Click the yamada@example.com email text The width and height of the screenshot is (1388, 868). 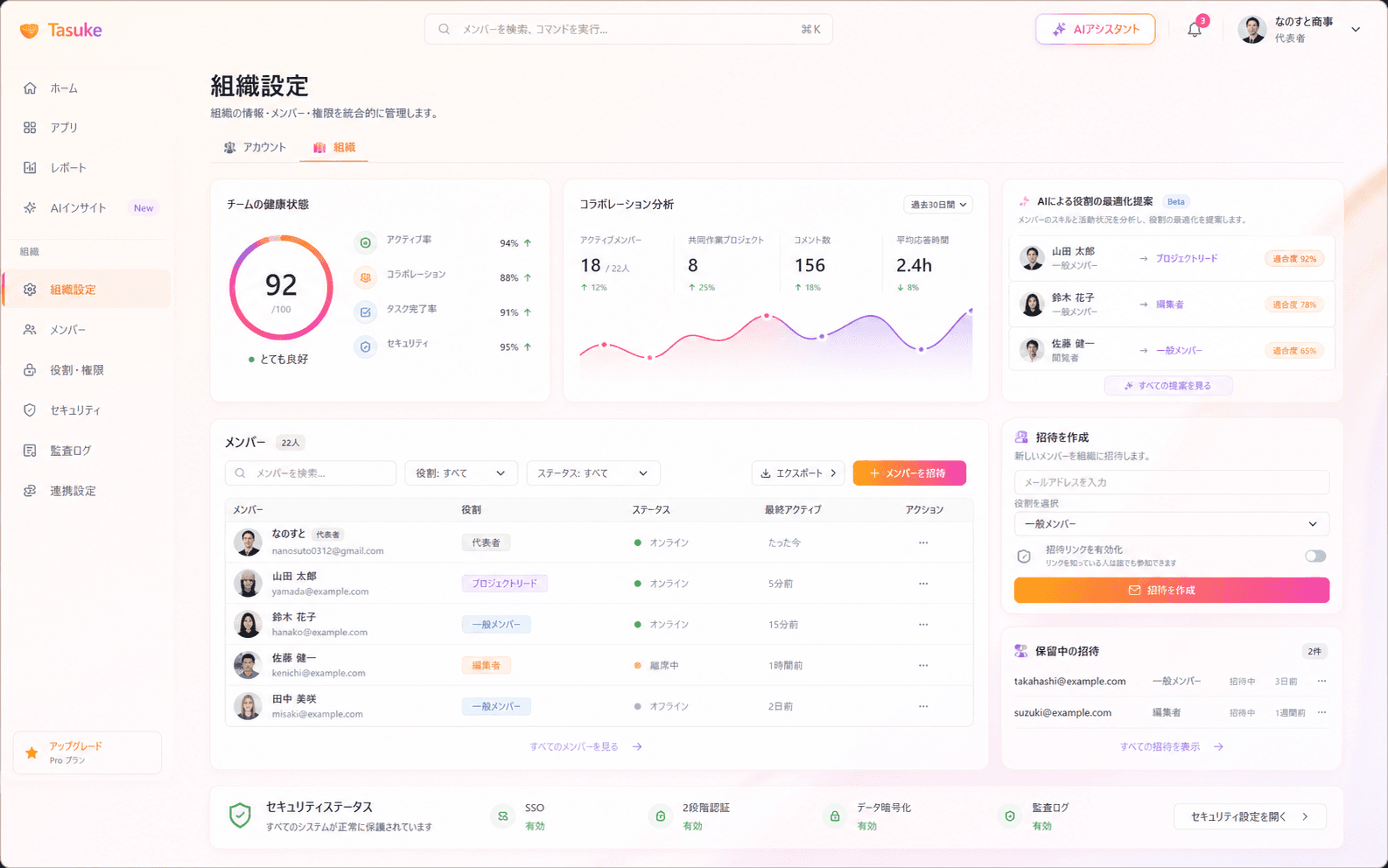point(320,591)
